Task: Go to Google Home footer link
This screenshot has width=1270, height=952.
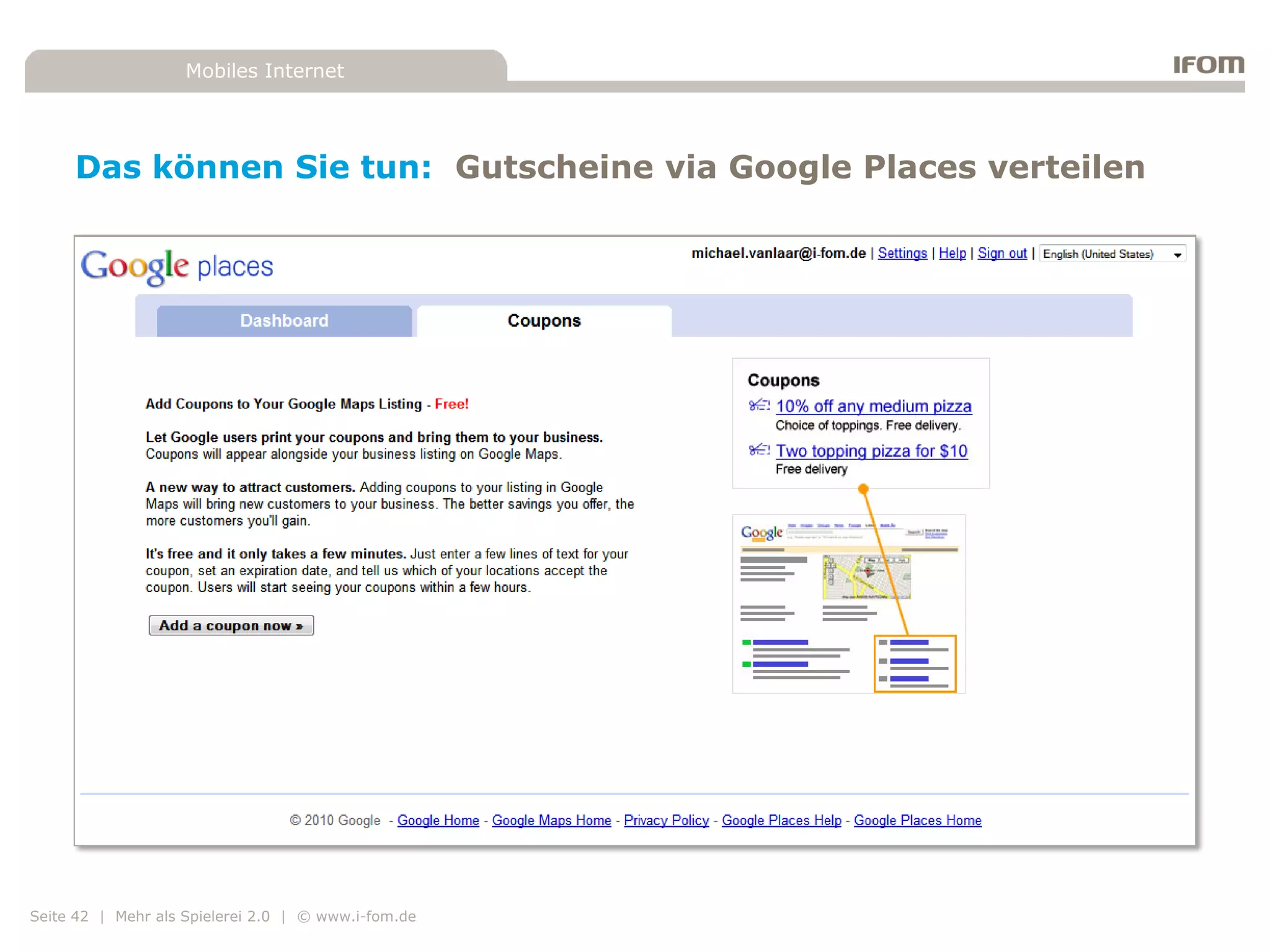Action: pyautogui.click(x=438, y=821)
